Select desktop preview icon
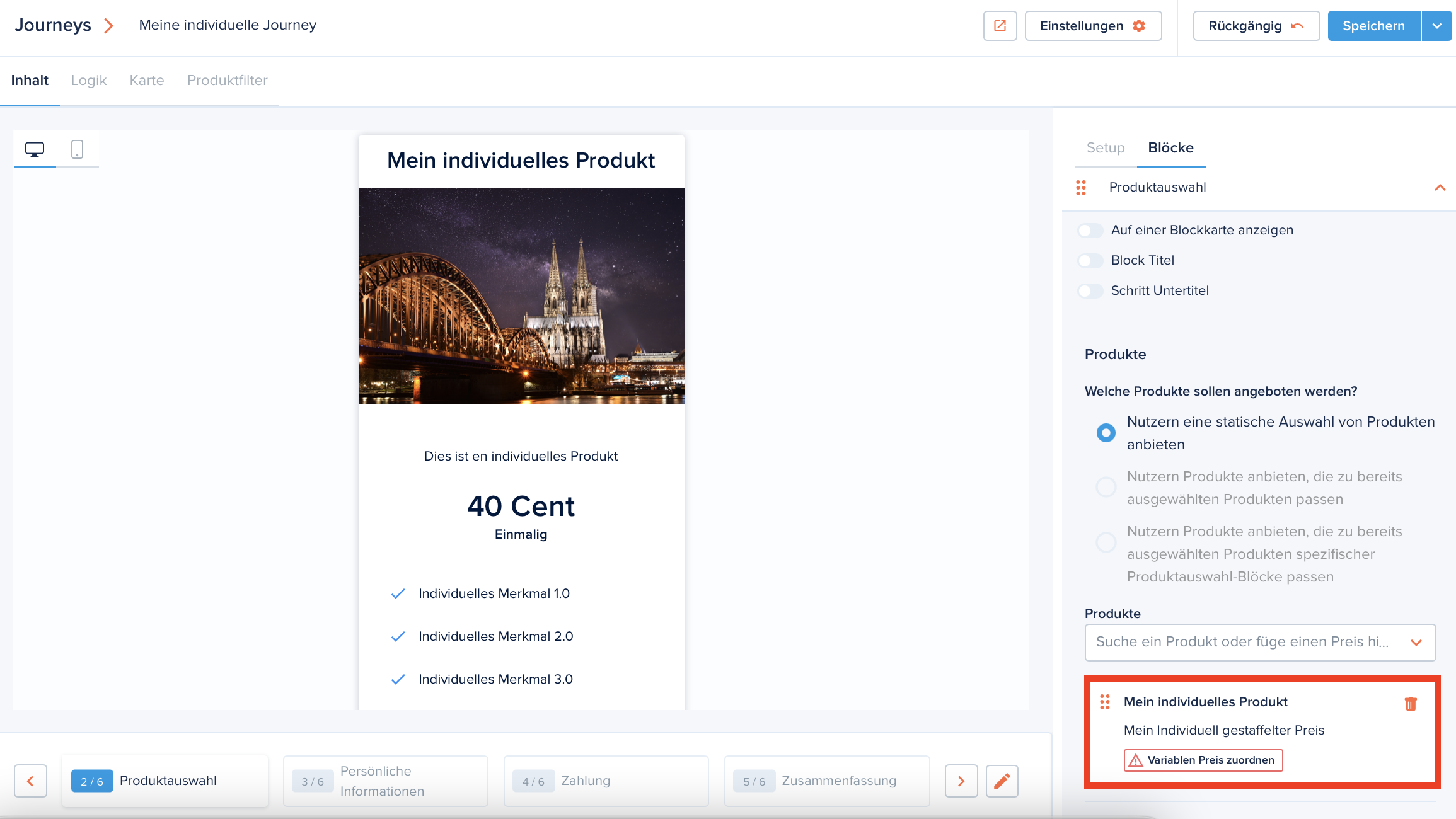Image resolution: width=1456 pixels, height=819 pixels. pos(35,149)
